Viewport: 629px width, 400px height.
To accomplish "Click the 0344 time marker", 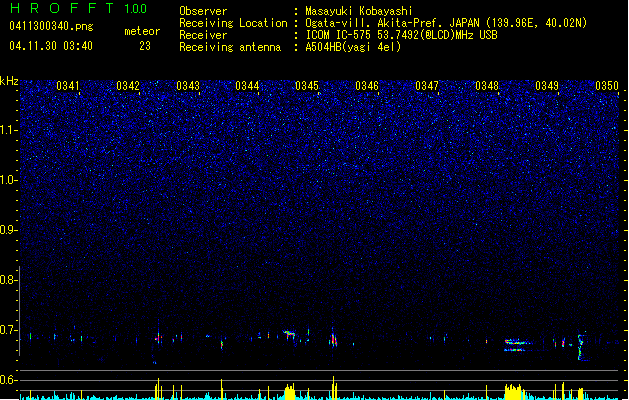I will 247,86.
